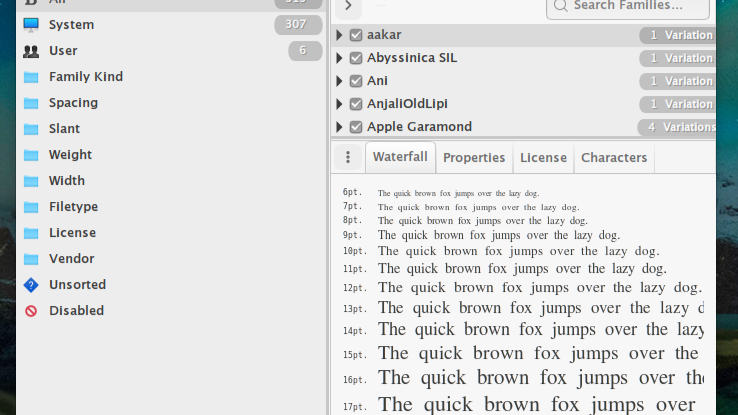Screen dimensions: 738x415
Task: Select the Disabled category label
Action: tap(77, 311)
